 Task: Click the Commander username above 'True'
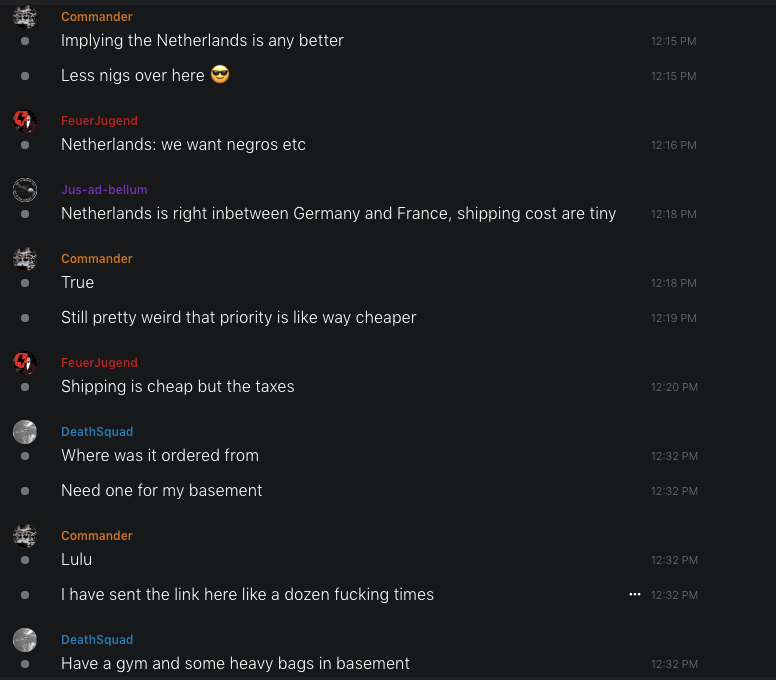(x=96, y=259)
